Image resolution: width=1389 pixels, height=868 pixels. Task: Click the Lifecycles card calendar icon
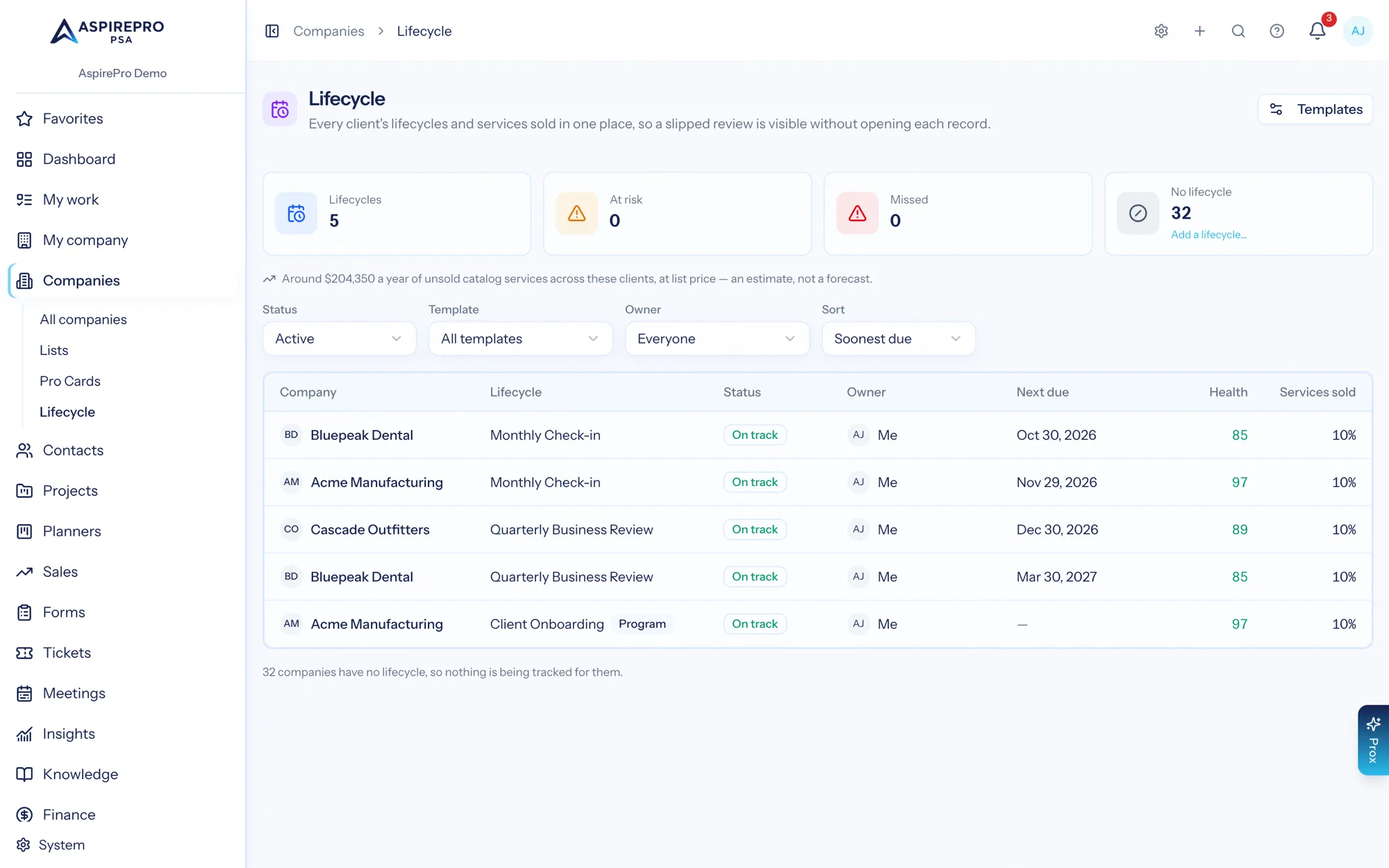(x=297, y=213)
